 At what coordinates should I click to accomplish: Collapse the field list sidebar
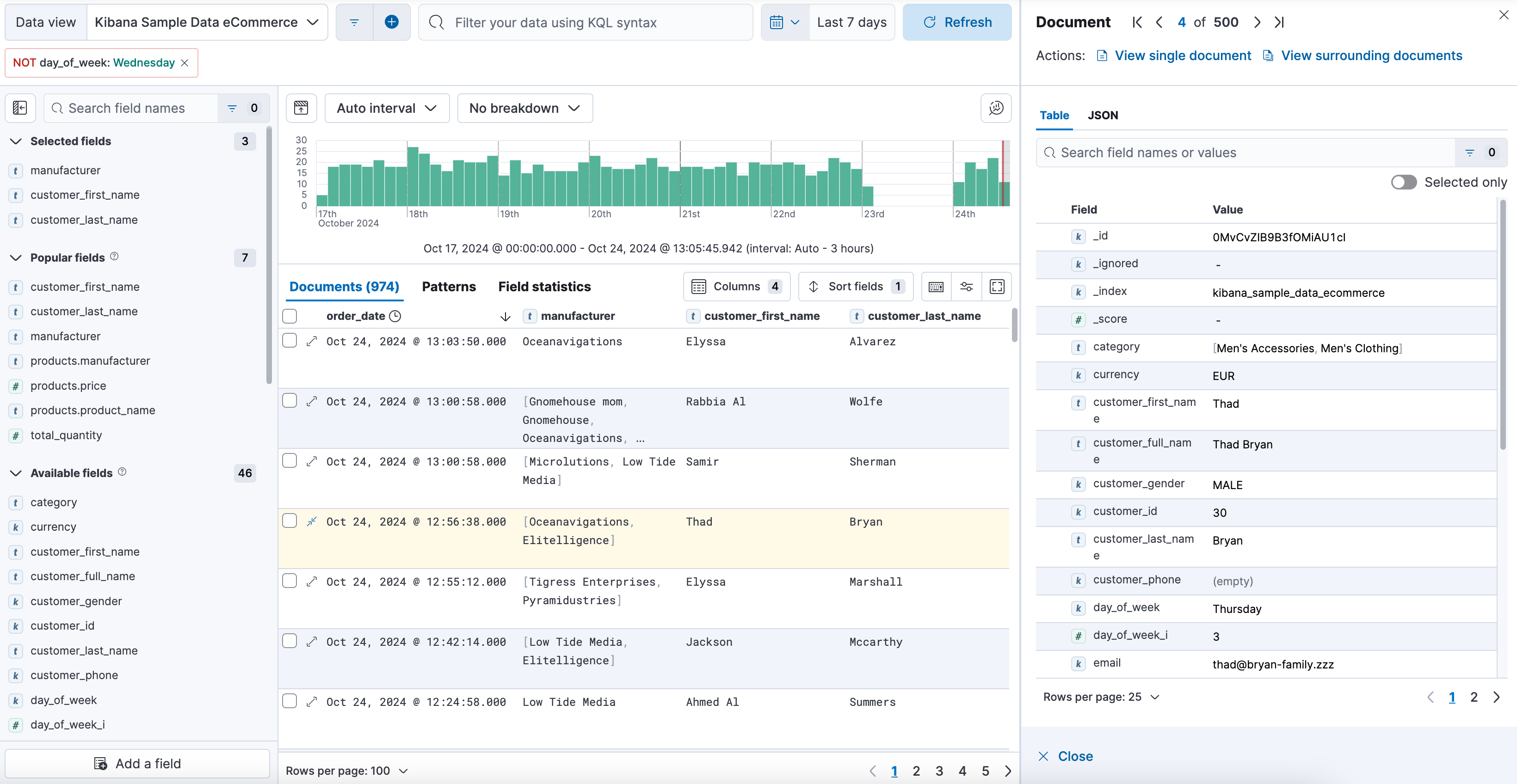[20, 108]
